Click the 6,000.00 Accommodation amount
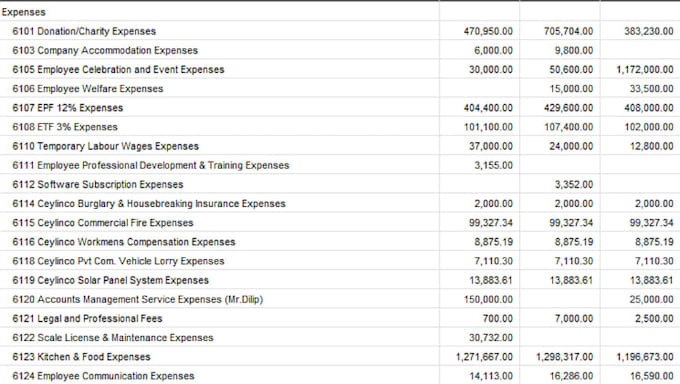The image size is (680, 384). point(493,50)
